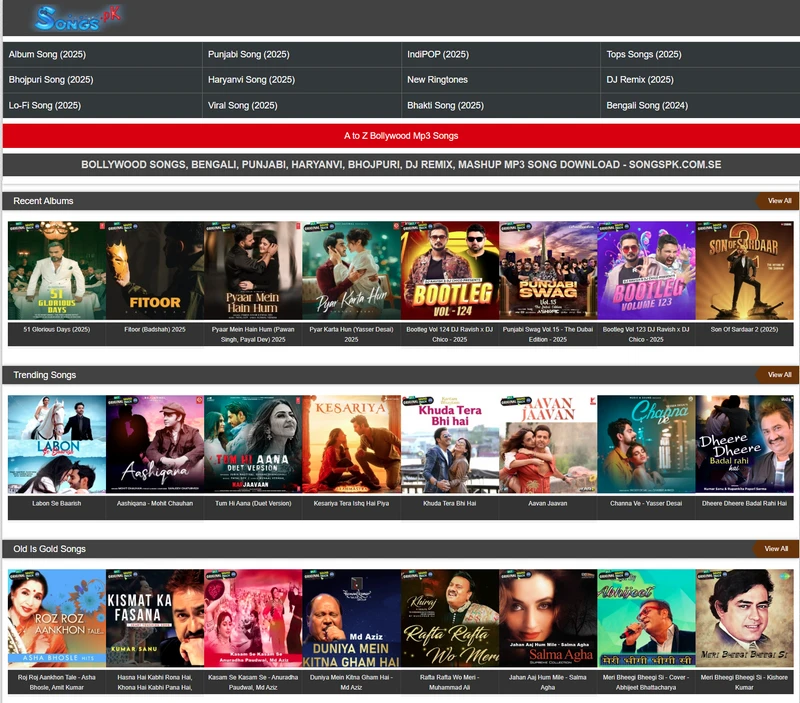Select the DJ Remix (2025) menu item
Screen dimensions: 800x703
pos(640,80)
